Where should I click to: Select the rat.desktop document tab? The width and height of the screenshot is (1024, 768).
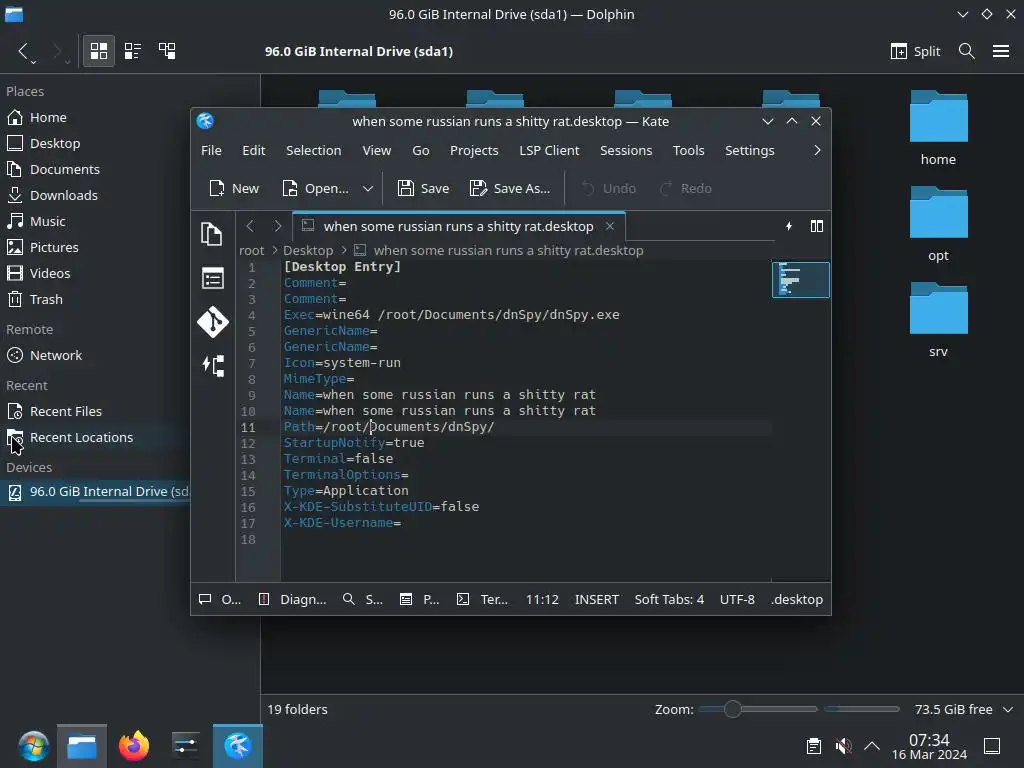pos(458,227)
